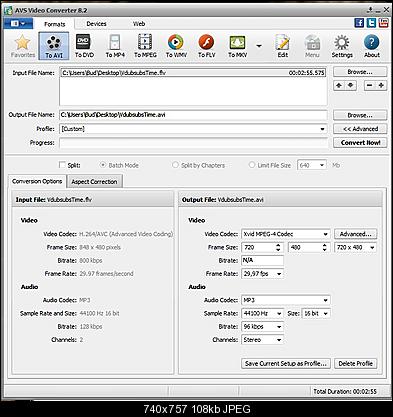Switch to the Devices tab

point(96,24)
